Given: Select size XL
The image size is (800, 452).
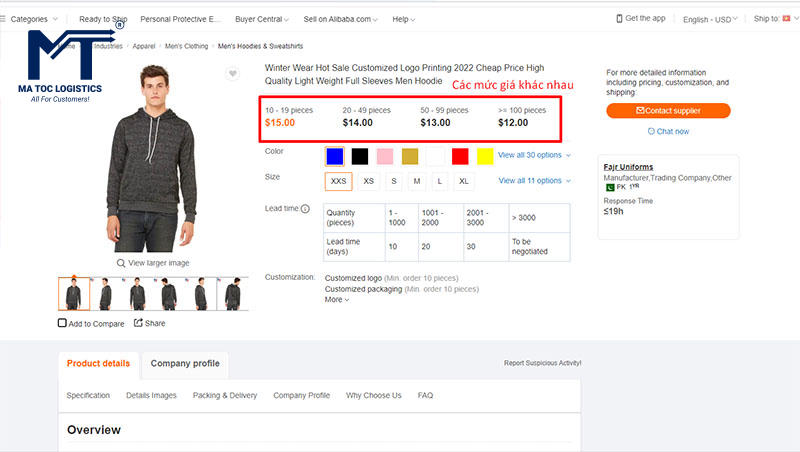Looking at the screenshot, I should (463, 181).
